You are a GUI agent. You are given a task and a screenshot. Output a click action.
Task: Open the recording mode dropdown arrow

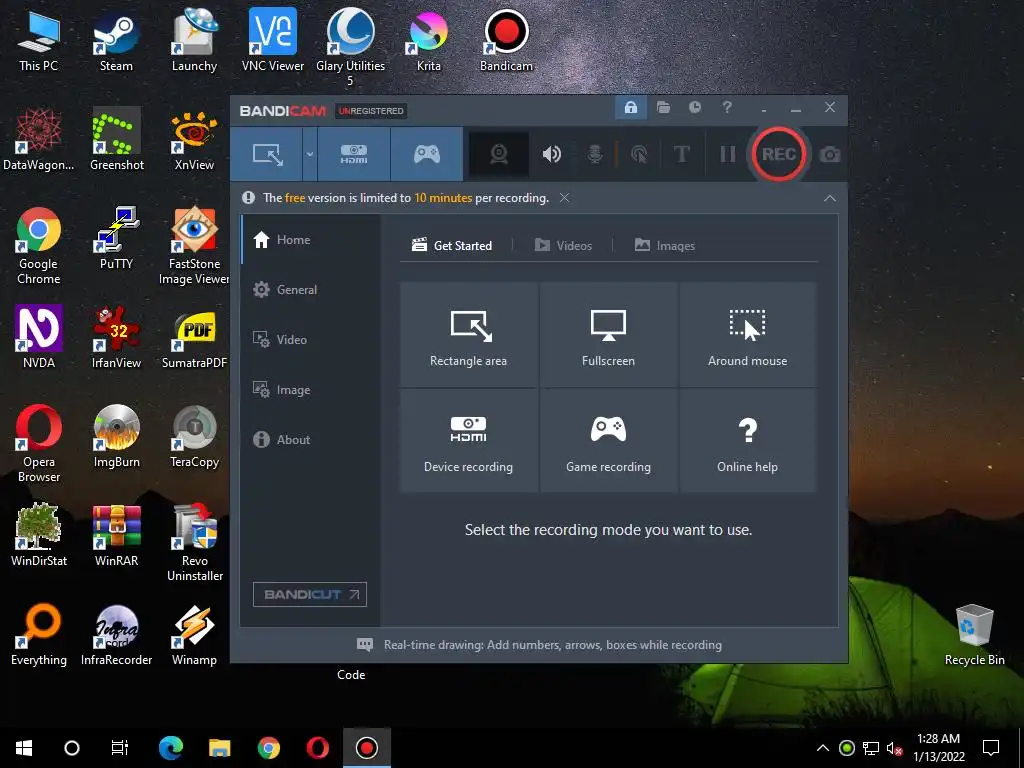(x=310, y=154)
